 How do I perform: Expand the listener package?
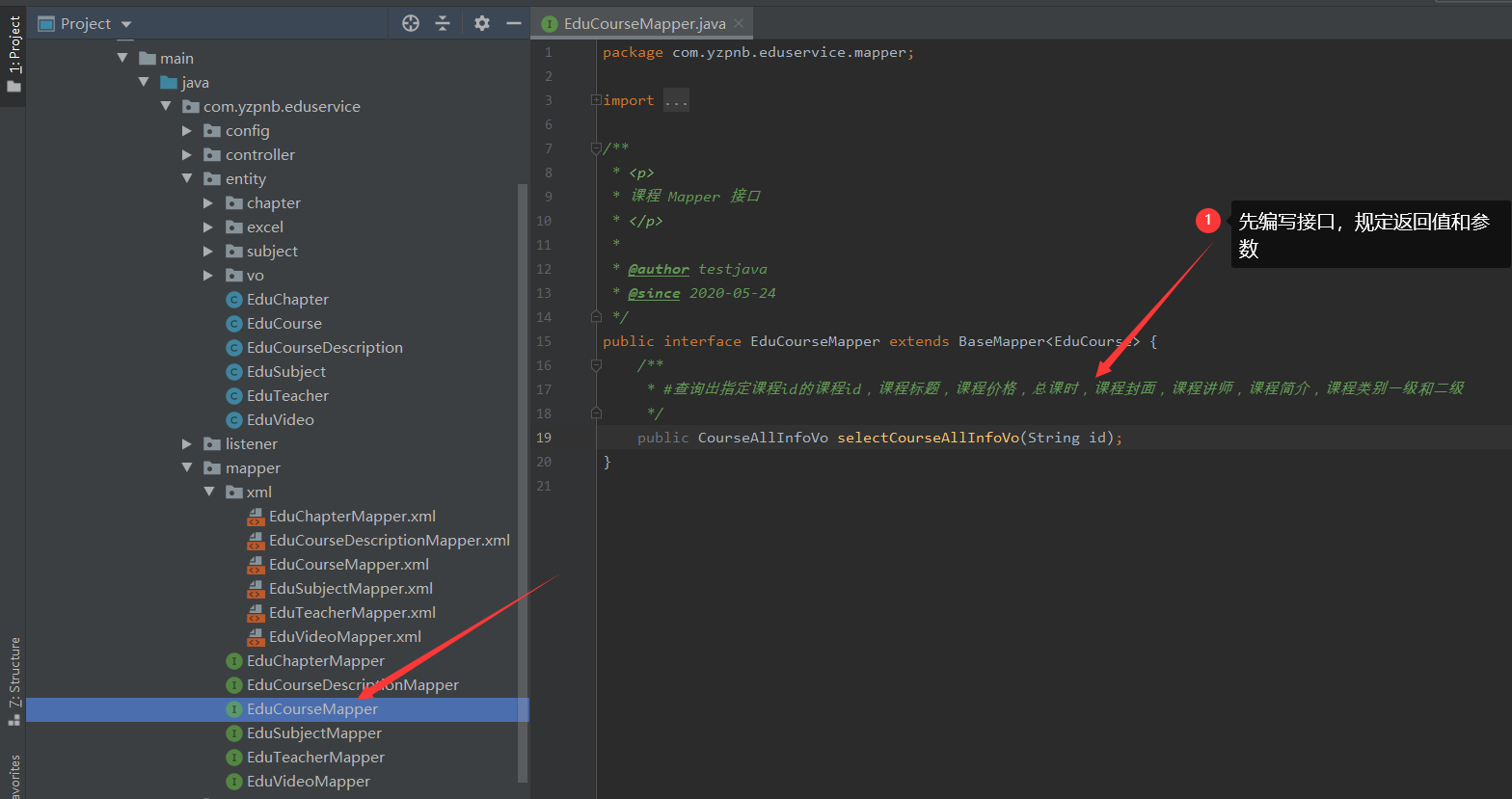187,443
